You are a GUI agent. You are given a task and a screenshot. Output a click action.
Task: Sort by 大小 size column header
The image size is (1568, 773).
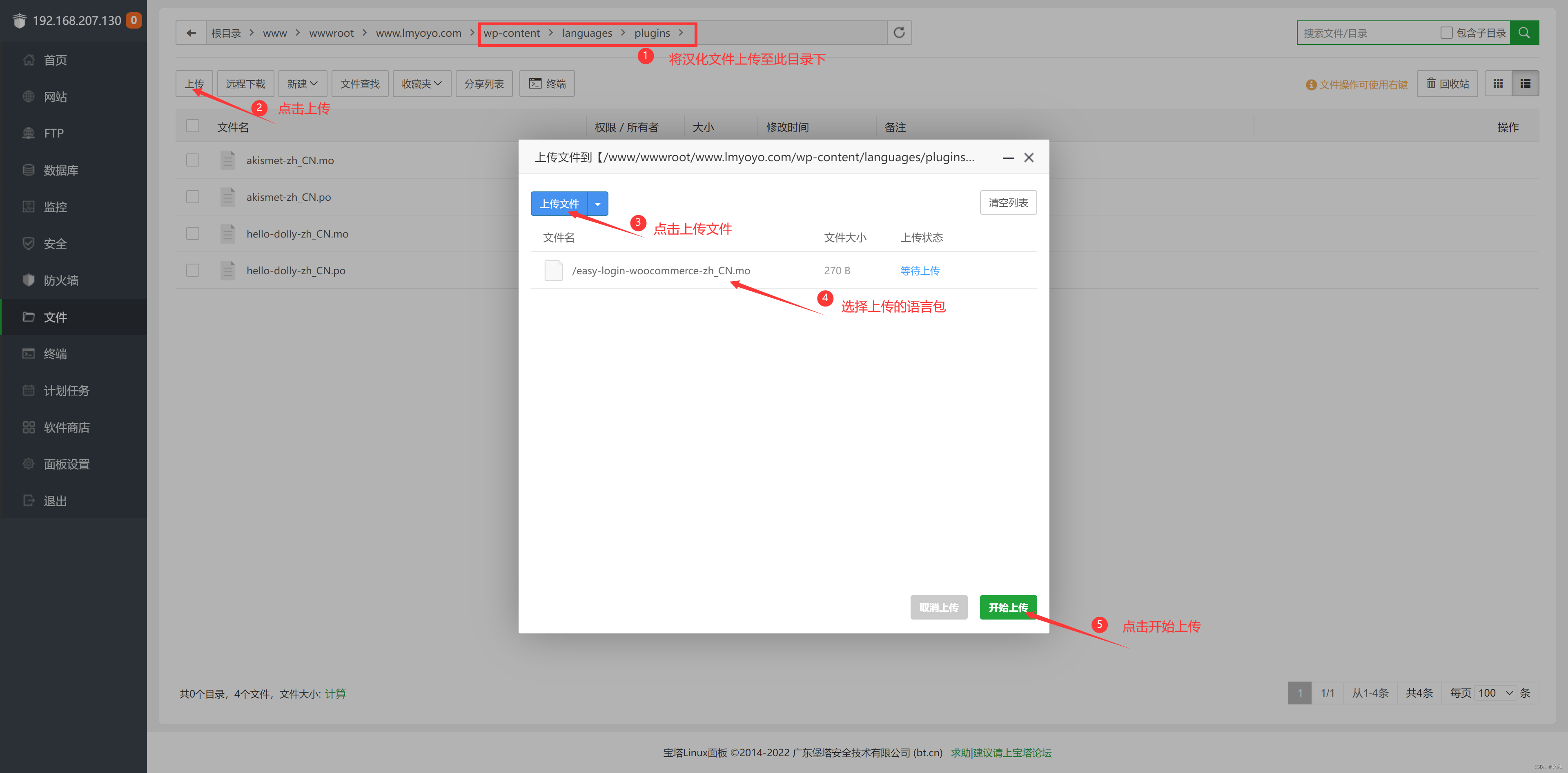tap(703, 127)
